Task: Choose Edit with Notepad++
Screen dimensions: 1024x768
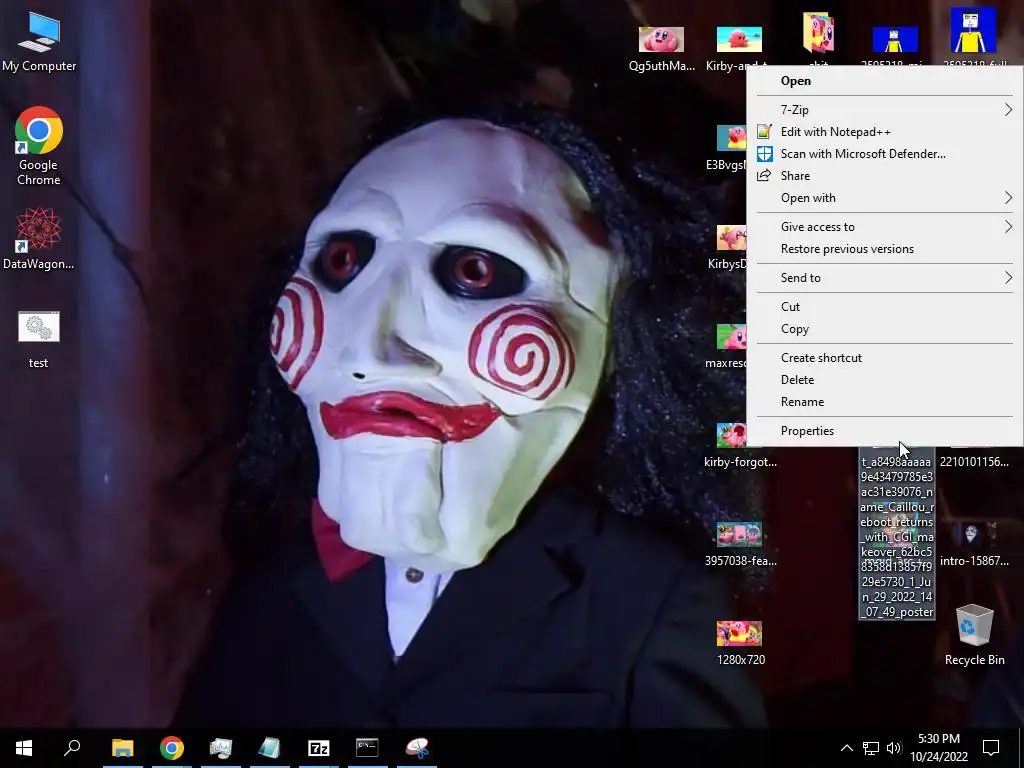Action: point(885,132)
